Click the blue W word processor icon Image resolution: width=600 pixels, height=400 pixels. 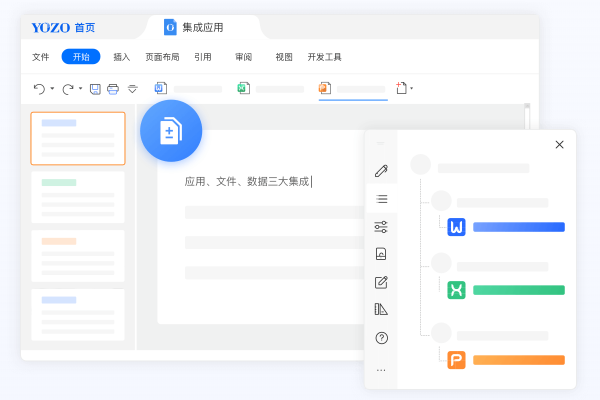point(457,227)
